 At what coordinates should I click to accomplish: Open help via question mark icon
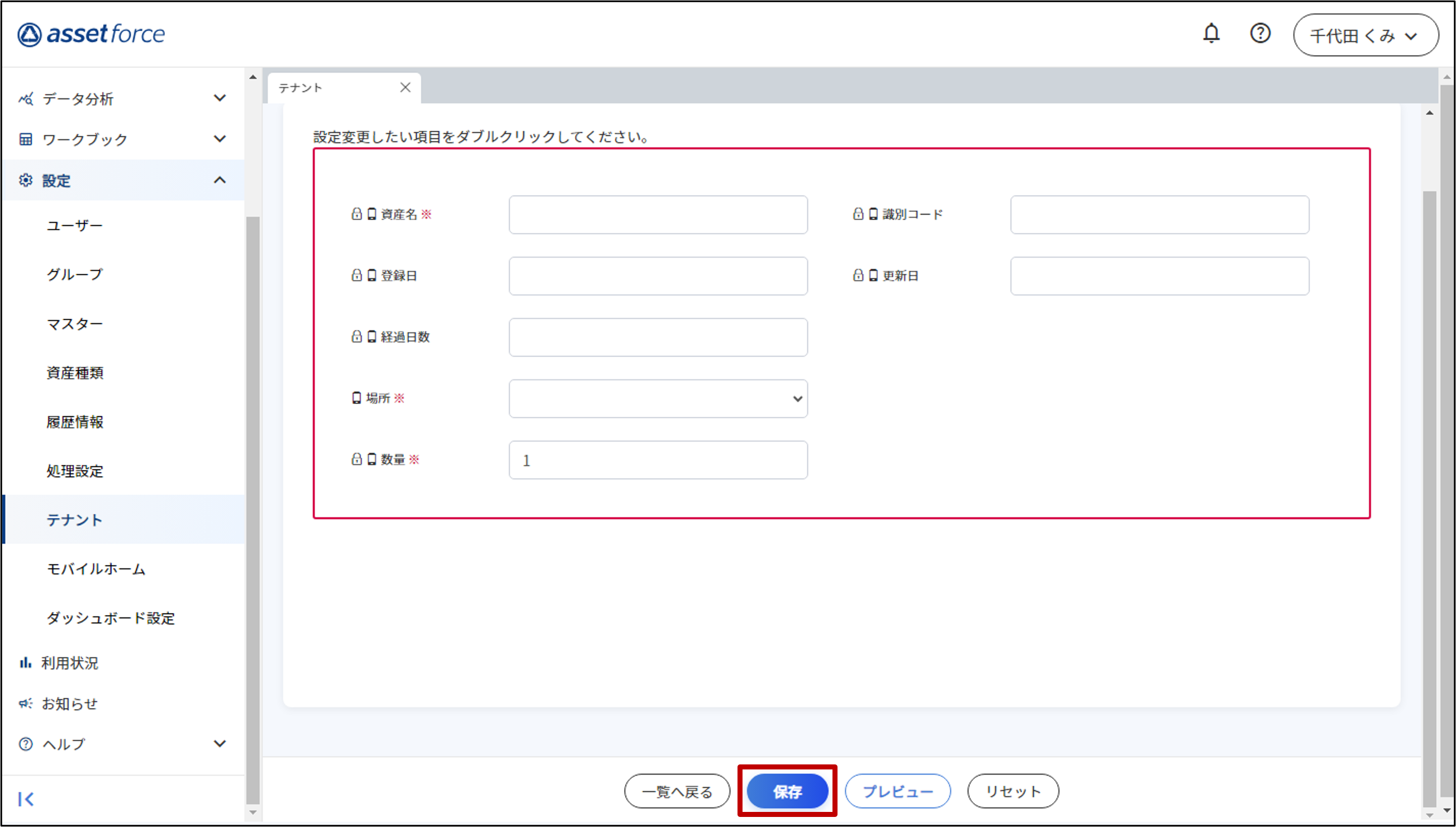(x=1259, y=34)
